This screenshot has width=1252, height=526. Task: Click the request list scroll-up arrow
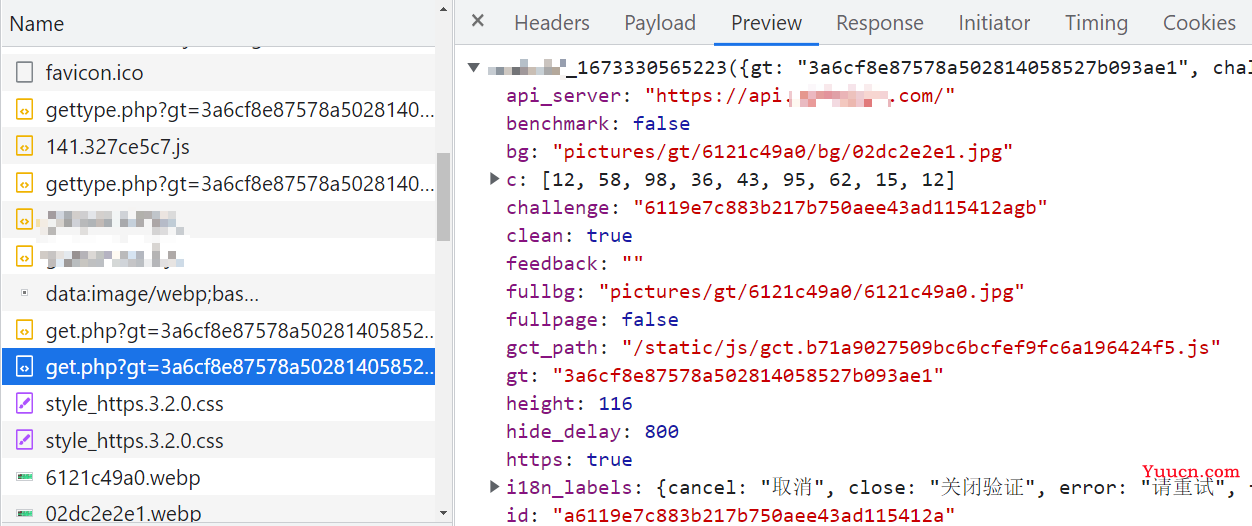[x=444, y=9]
